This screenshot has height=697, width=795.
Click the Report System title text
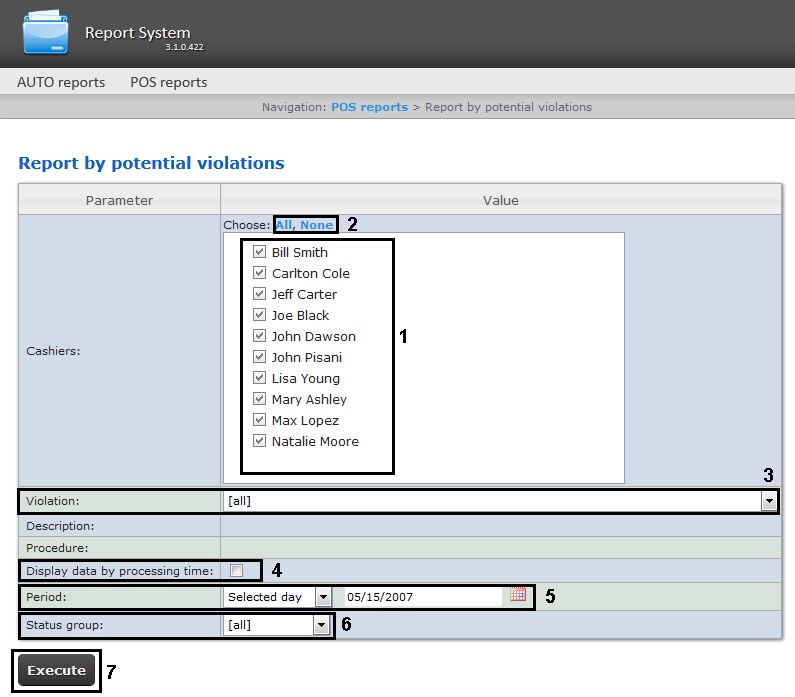(137, 32)
